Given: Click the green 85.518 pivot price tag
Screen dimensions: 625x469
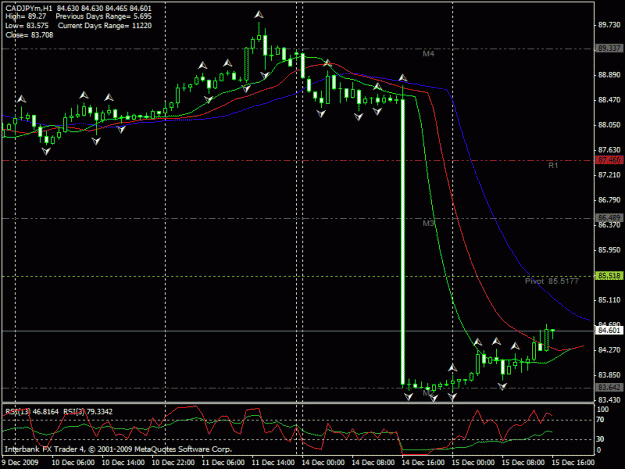Looking at the screenshot, I should click(609, 276).
